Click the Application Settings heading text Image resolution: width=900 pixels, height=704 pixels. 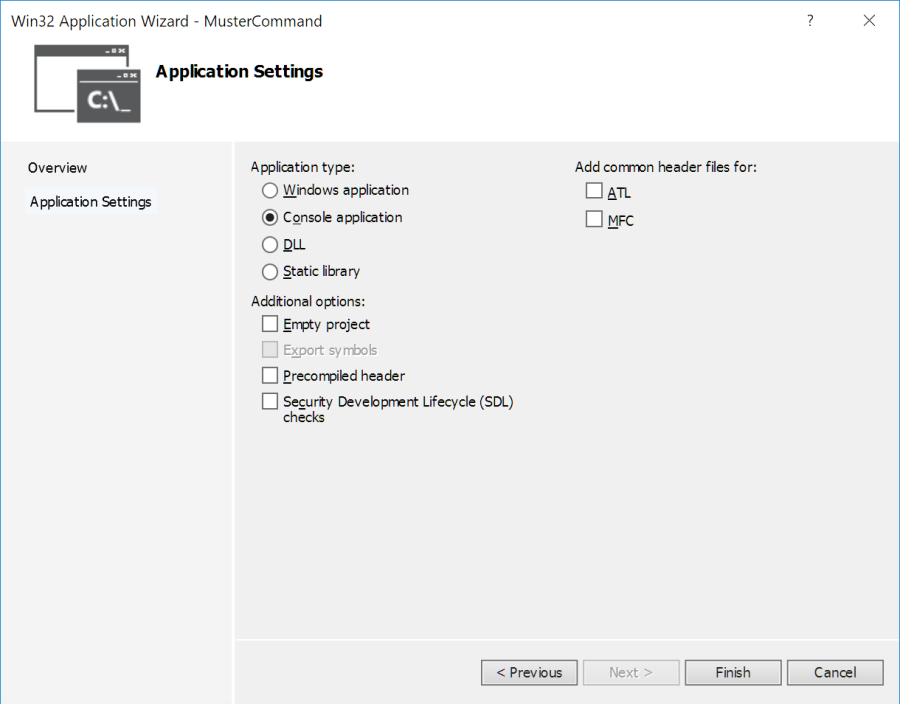(x=239, y=72)
